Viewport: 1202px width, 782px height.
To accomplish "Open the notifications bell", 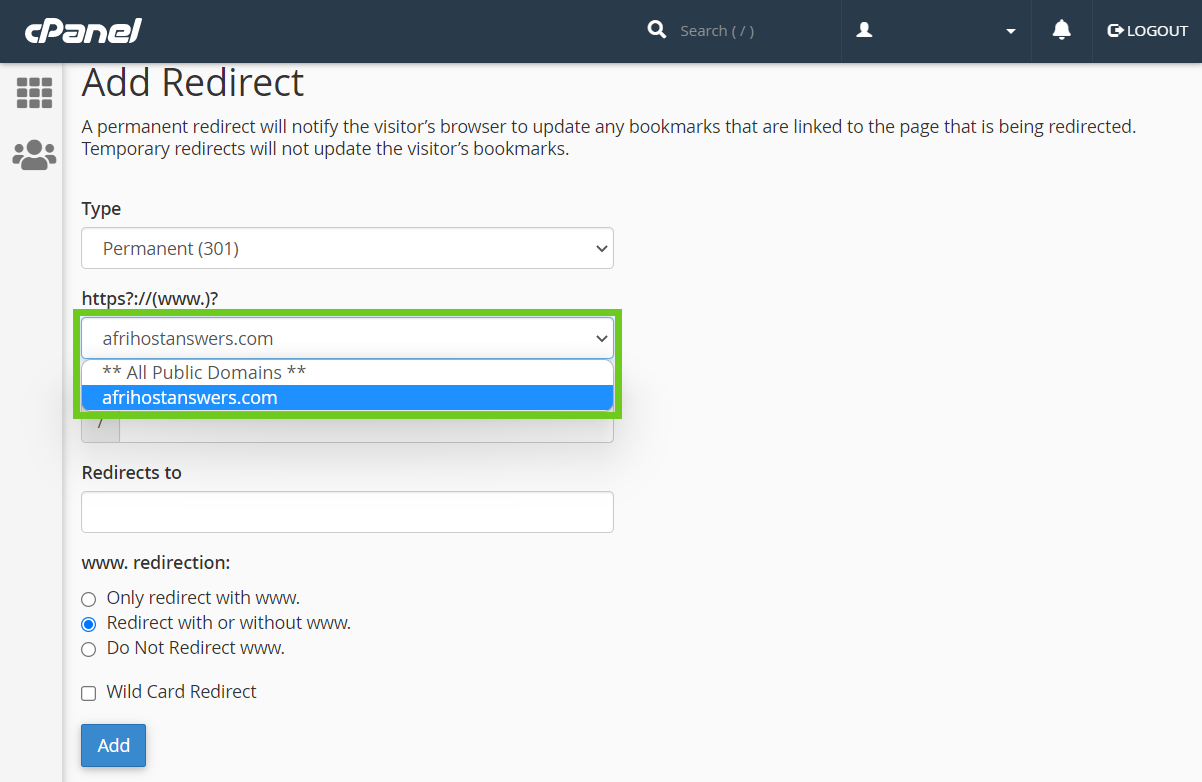I will pos(1062,31).
